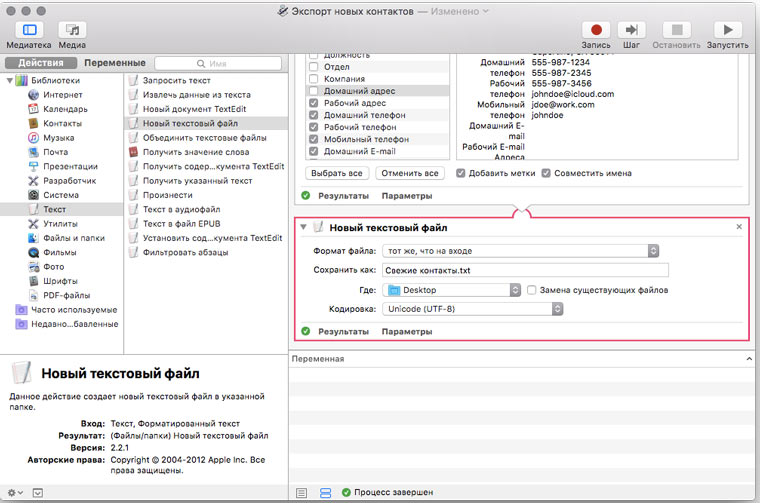Viewport: 760px width, 503px height.
Task: Check the Компания field checkbox
Action: [314, 79]
